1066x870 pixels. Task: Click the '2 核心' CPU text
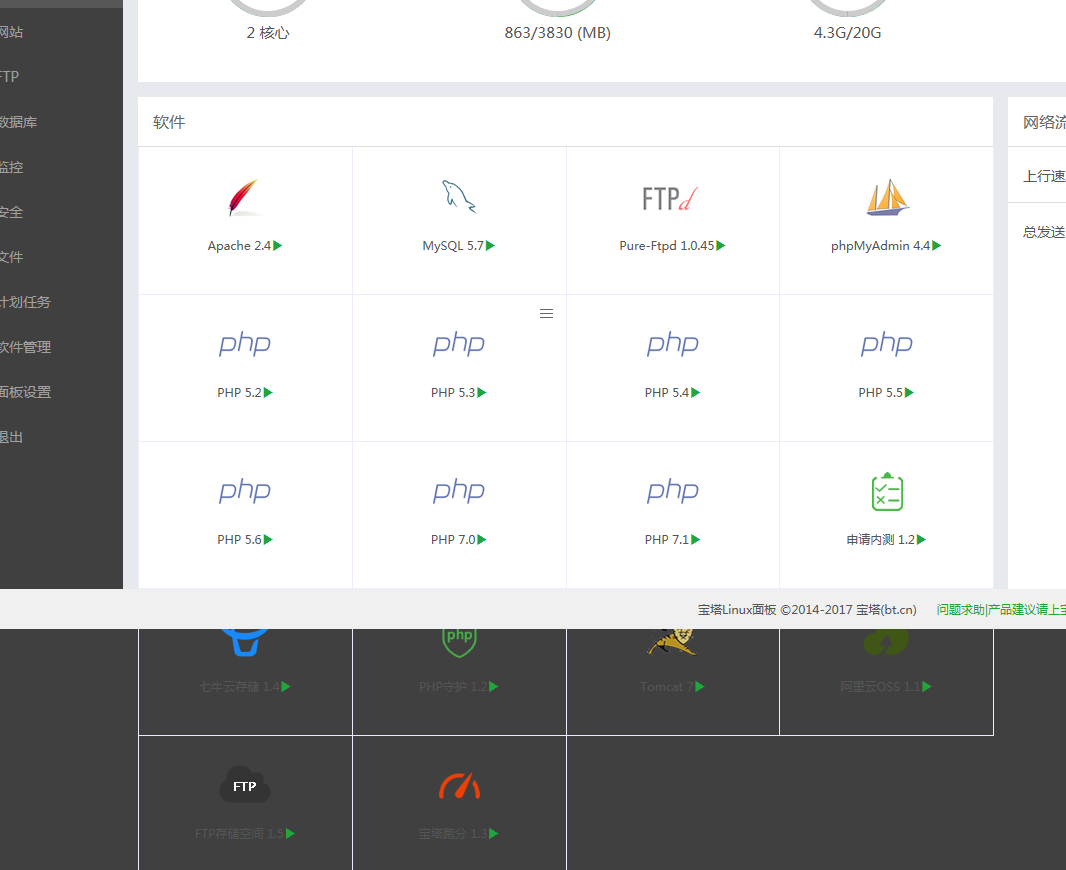[x=268, y=33]
